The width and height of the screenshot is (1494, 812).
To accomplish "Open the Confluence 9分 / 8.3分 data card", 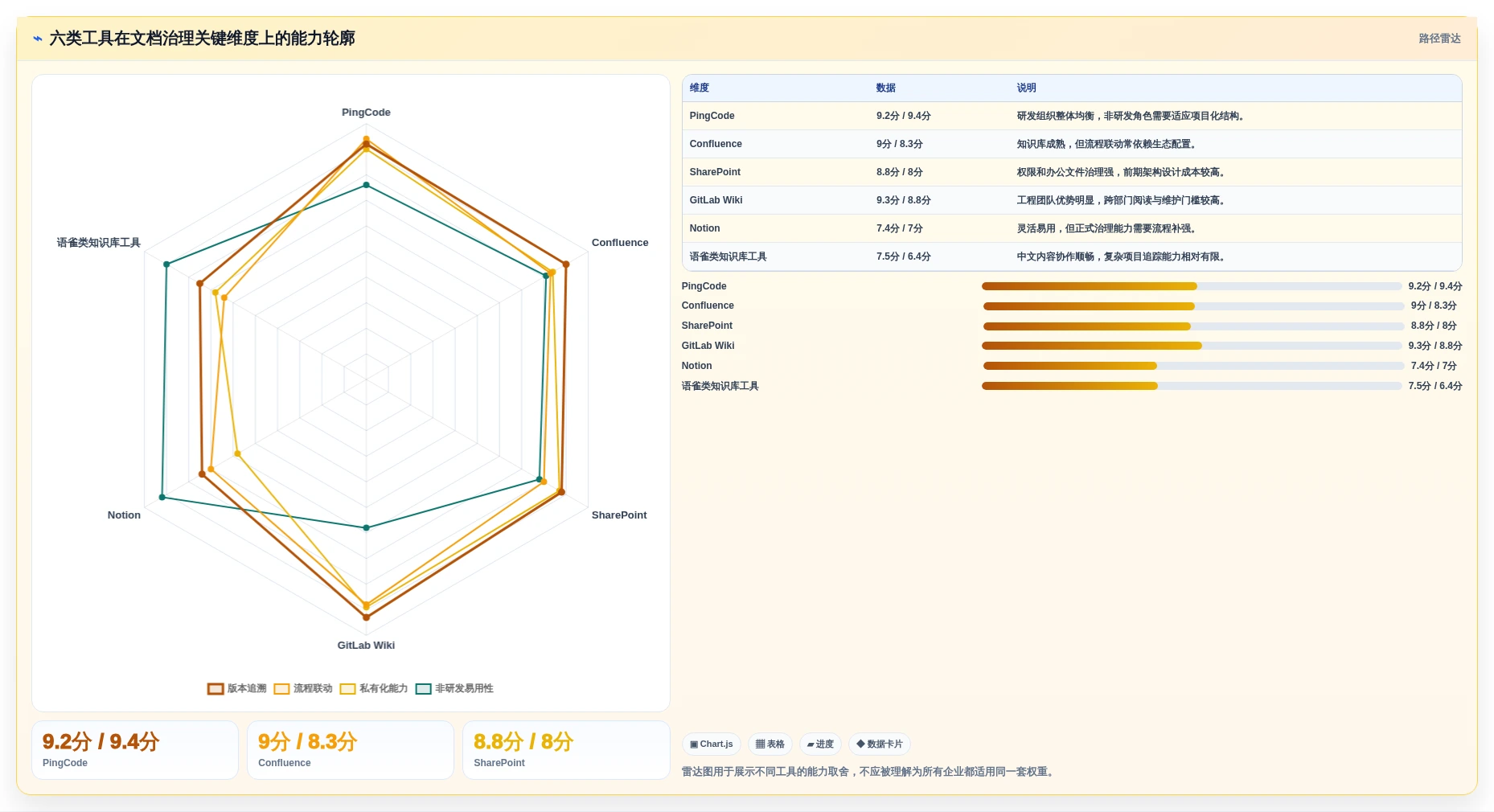I will coord(351,750).
